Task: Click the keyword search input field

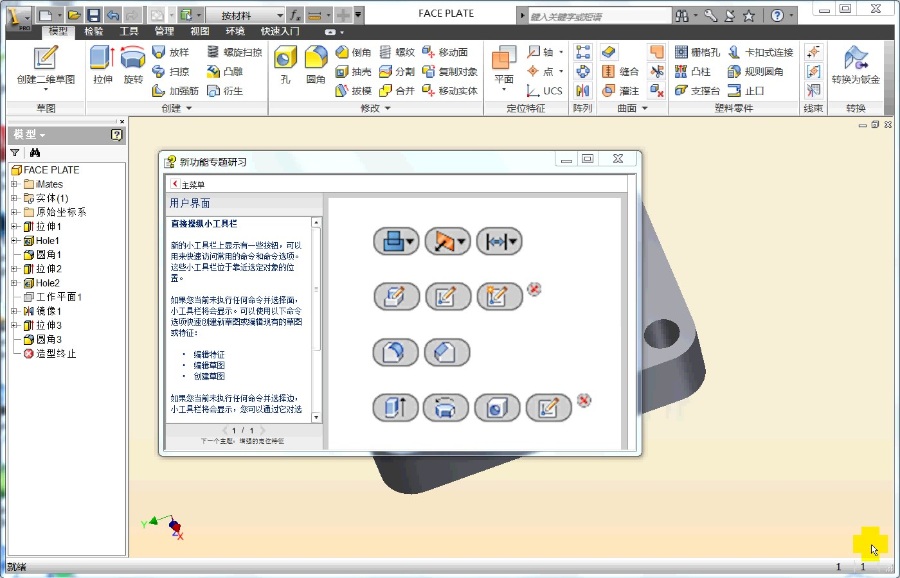Action: coord(599,16)
